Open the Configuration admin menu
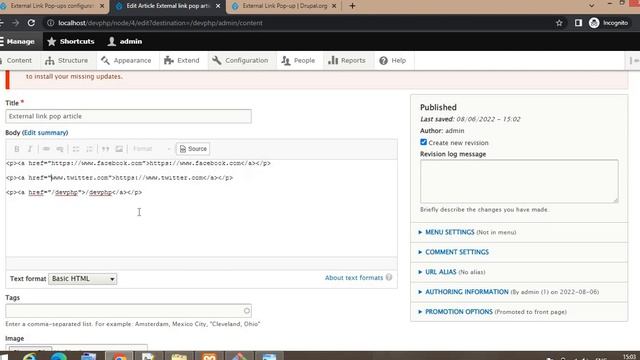 click(241, 60)
